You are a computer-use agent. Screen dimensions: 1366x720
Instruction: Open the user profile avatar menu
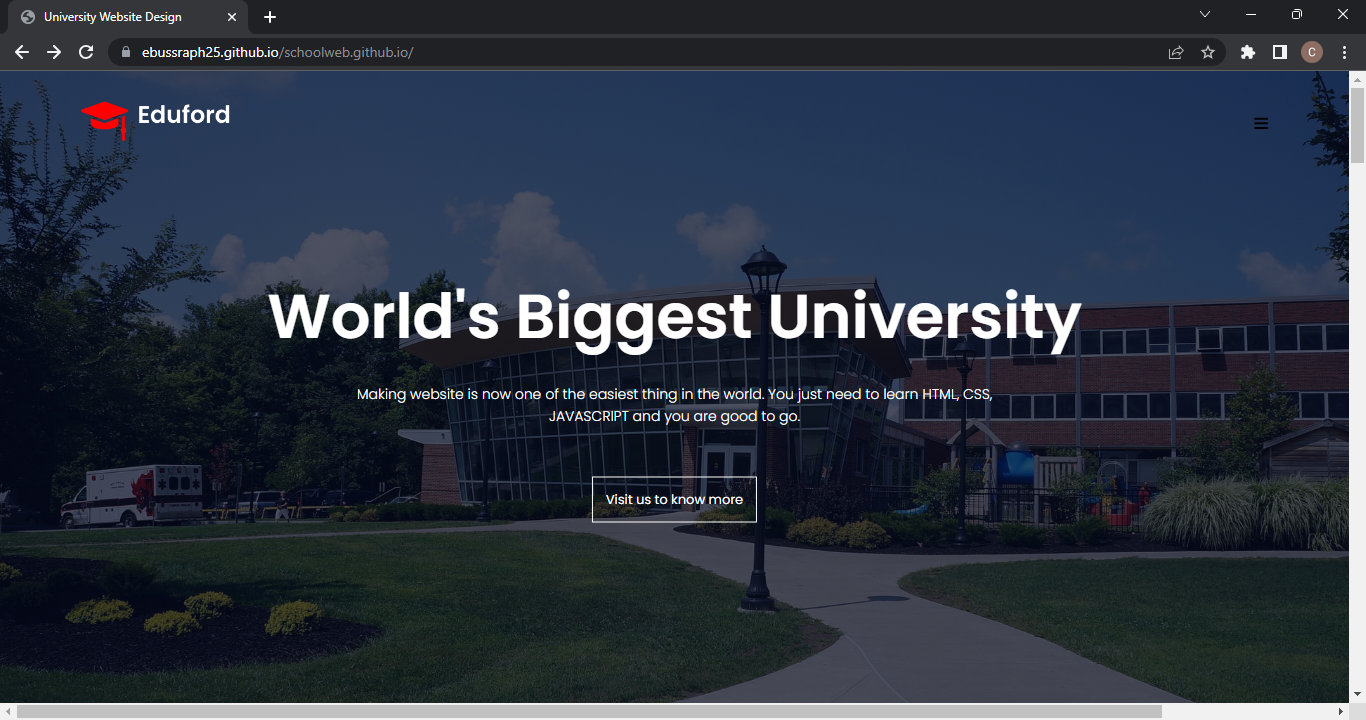(1312, 52)
